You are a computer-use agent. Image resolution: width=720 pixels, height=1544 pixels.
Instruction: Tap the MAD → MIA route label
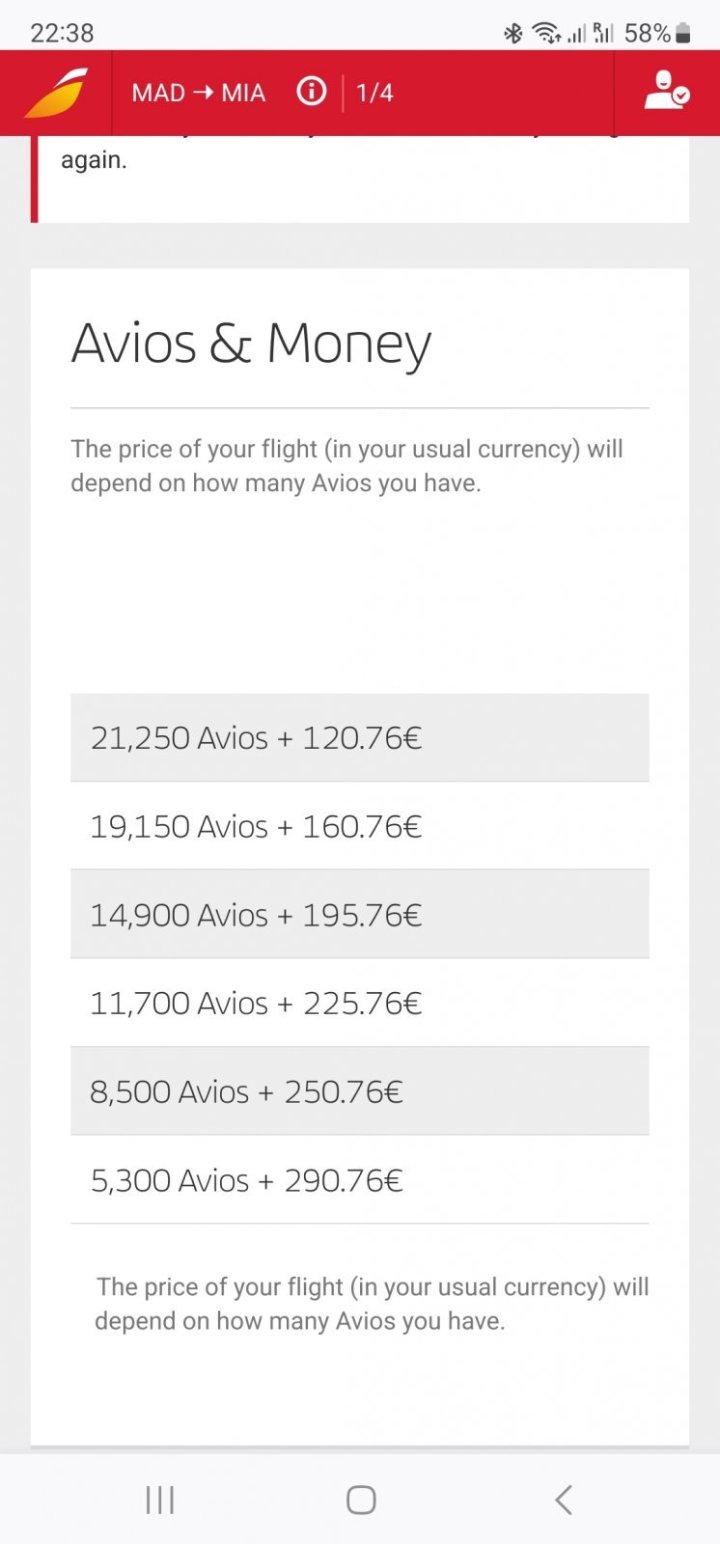coord(198,93)
